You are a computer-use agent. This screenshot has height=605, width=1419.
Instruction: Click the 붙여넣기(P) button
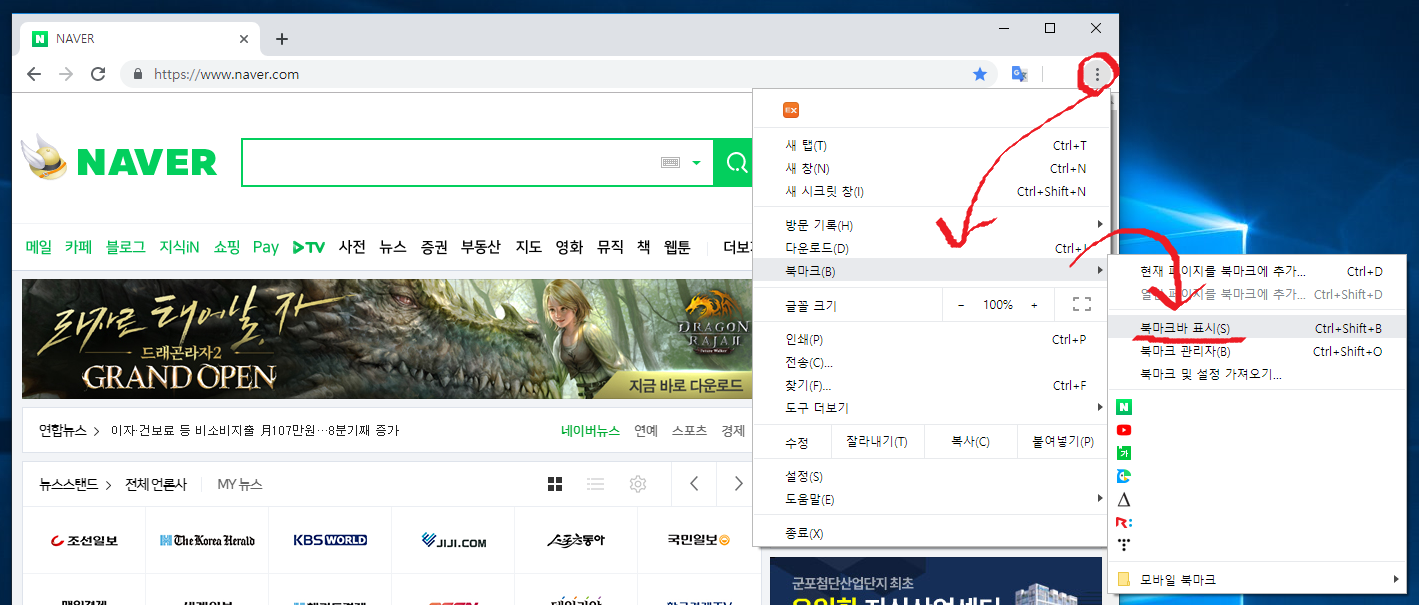[1063, 442]
